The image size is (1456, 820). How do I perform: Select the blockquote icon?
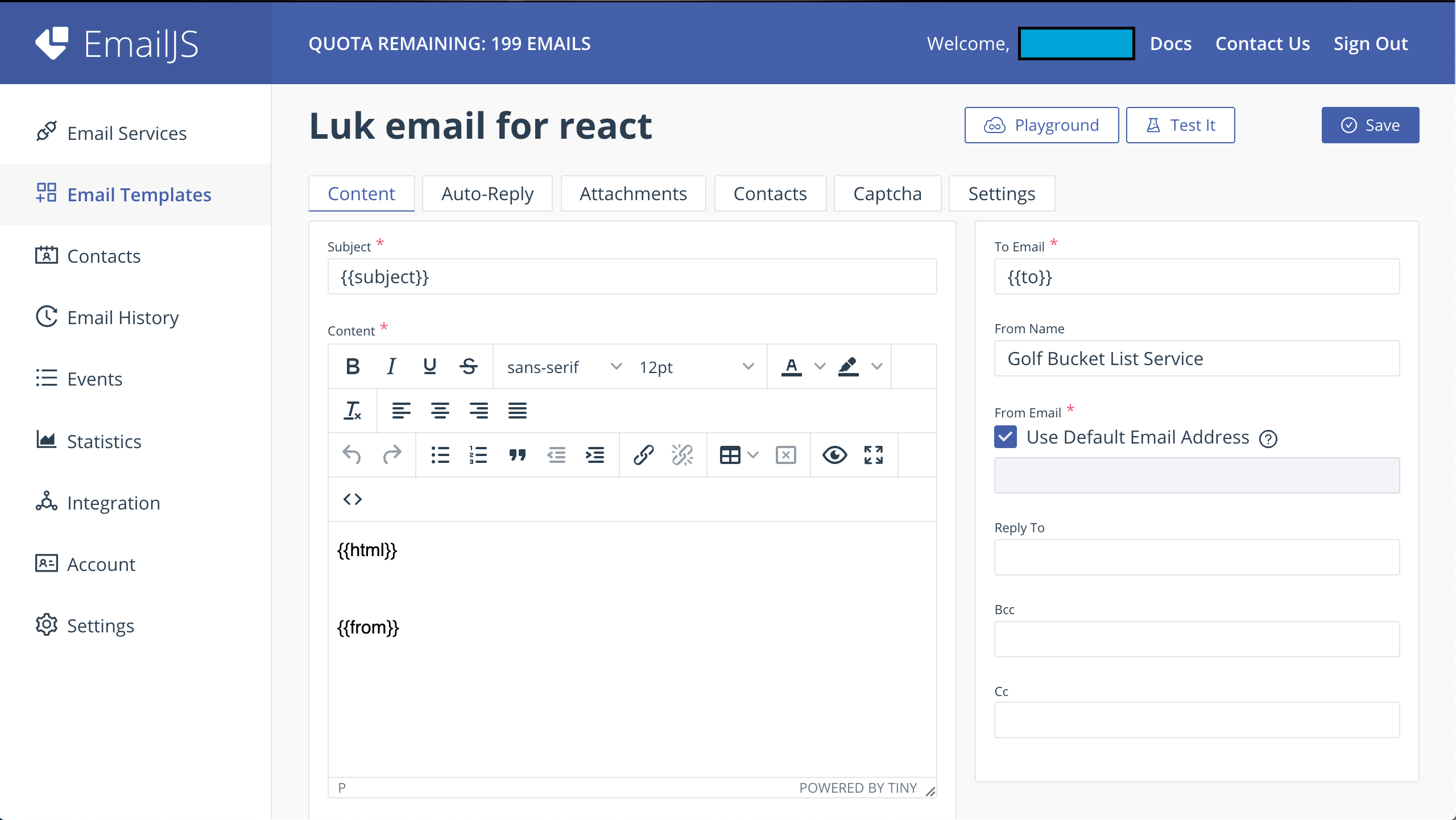517,455
